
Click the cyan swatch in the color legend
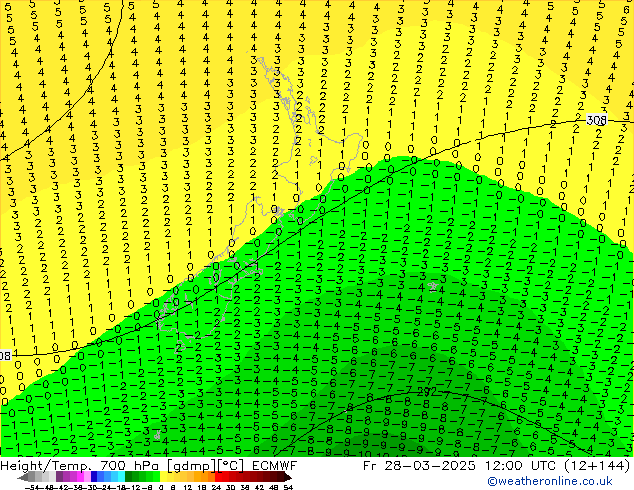point(121,477)
